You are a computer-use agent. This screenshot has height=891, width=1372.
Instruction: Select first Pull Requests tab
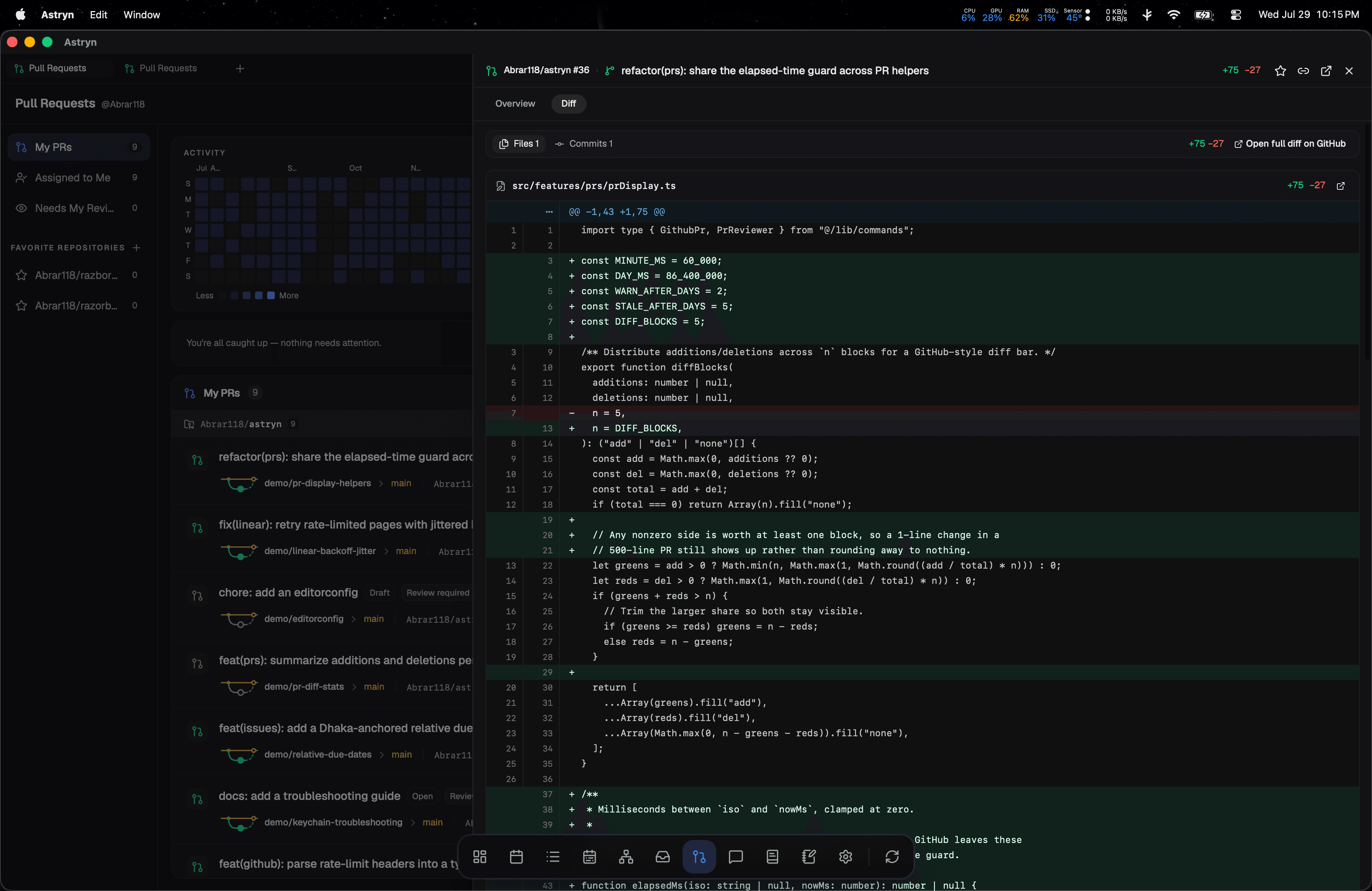click(x=58, y=68)
